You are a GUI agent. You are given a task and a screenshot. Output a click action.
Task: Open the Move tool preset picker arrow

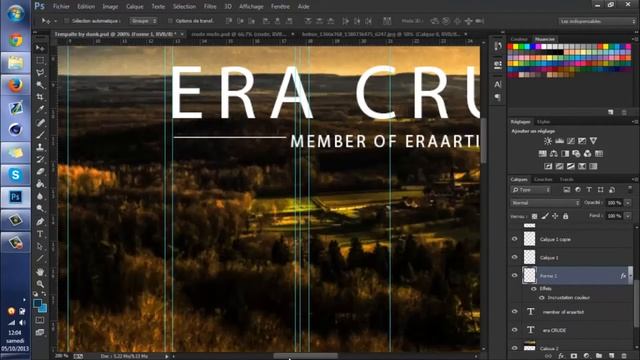(56, 21)
